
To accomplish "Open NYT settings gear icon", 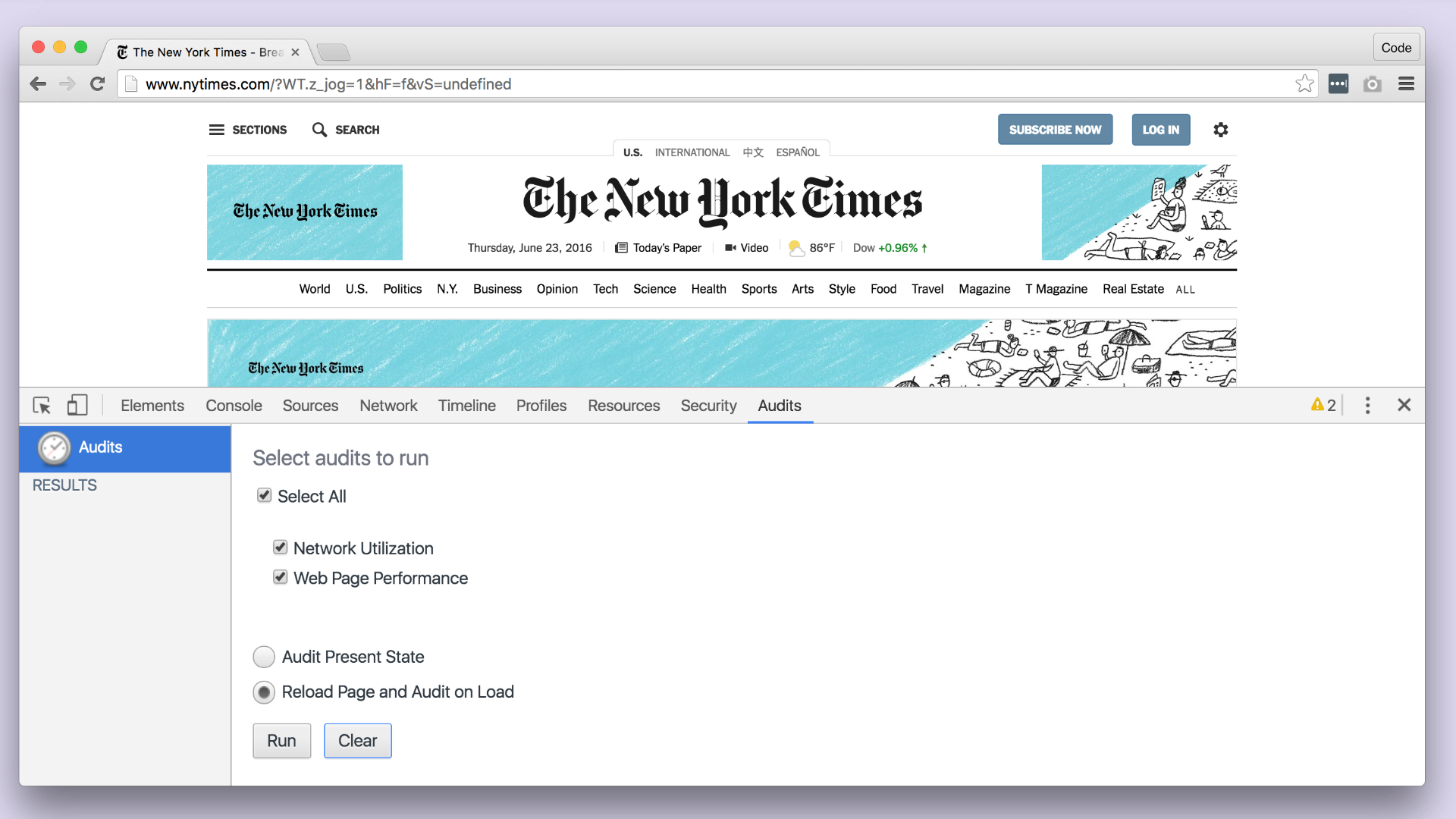I will tap(1220, 130).
